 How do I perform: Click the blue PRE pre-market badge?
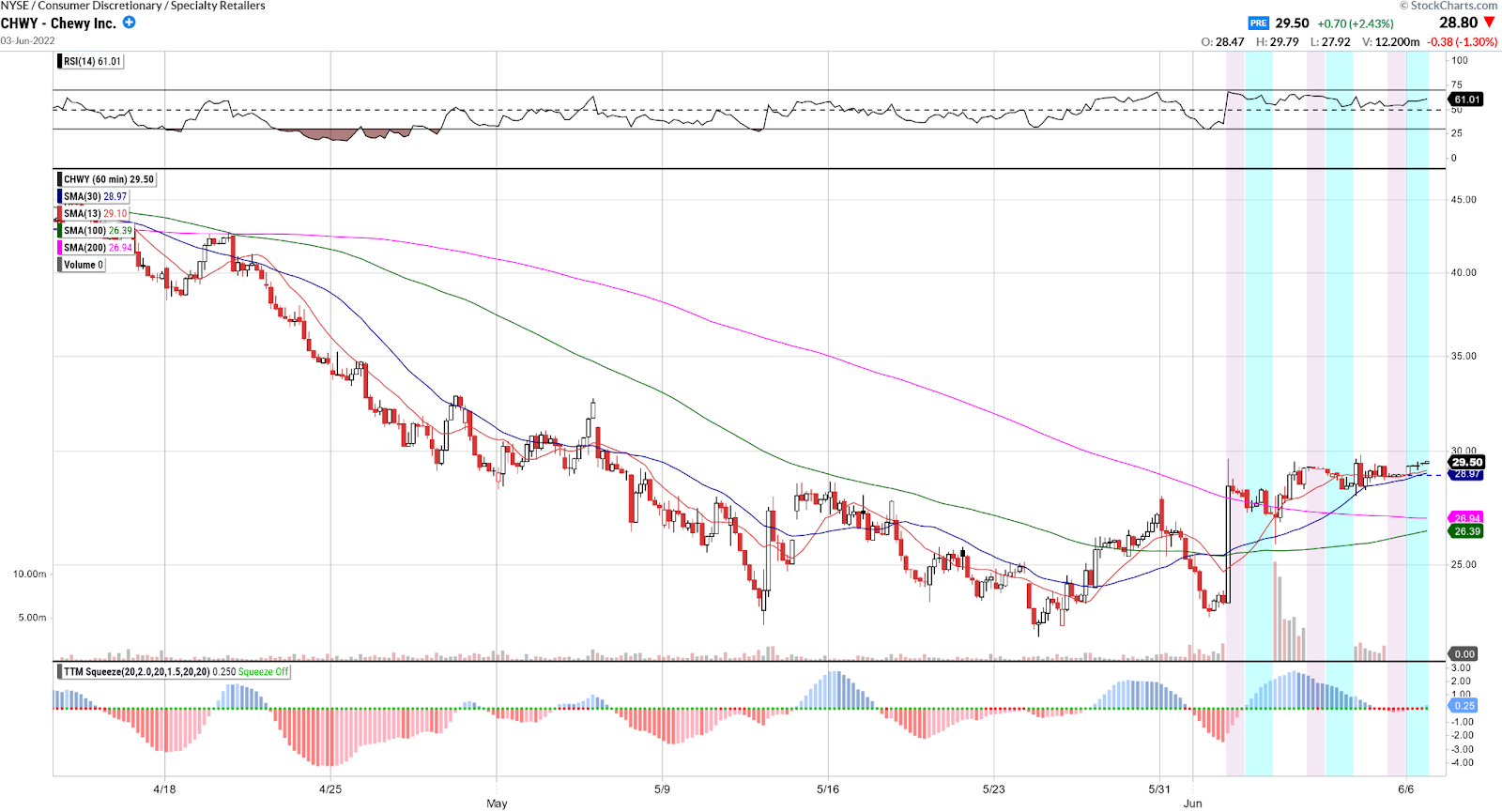pyautogui.click(x=1258, y=23)
